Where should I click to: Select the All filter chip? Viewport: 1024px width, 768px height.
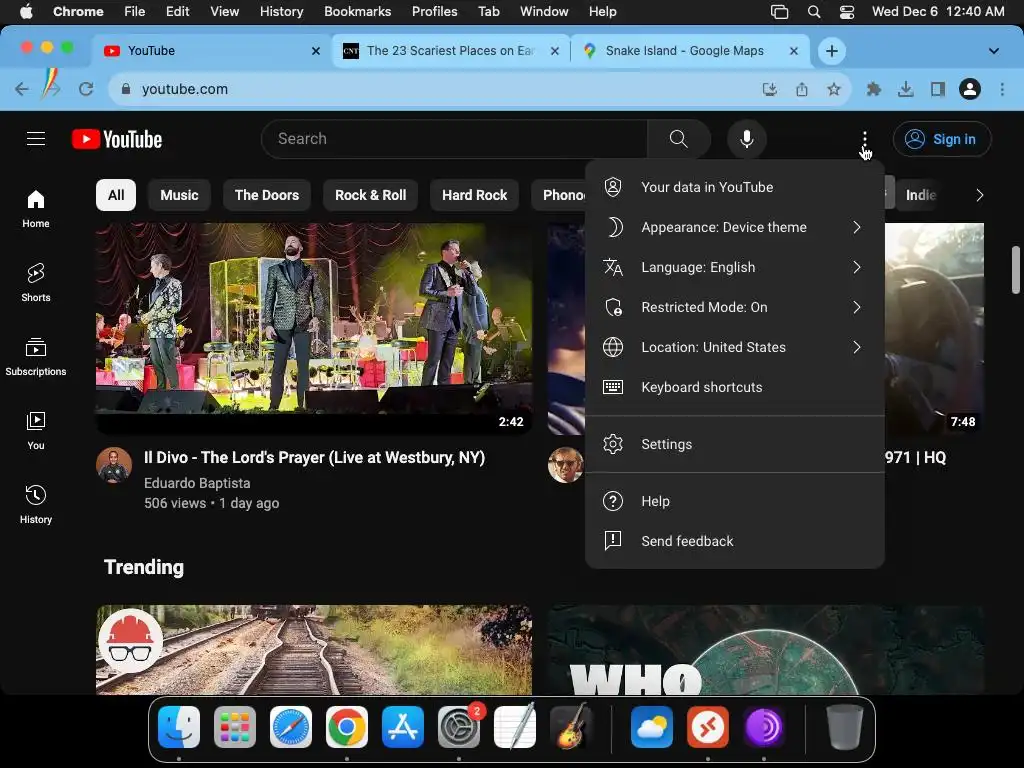116,195
